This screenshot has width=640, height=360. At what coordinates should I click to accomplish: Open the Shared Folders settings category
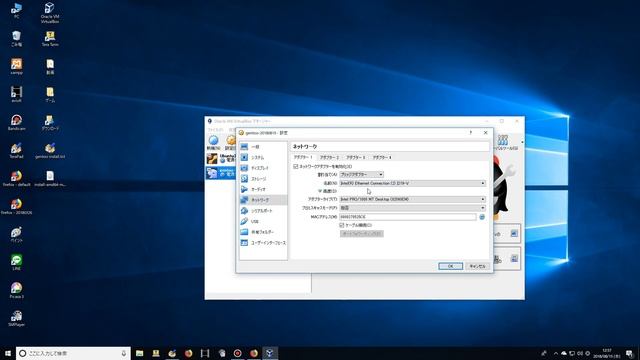263,232
